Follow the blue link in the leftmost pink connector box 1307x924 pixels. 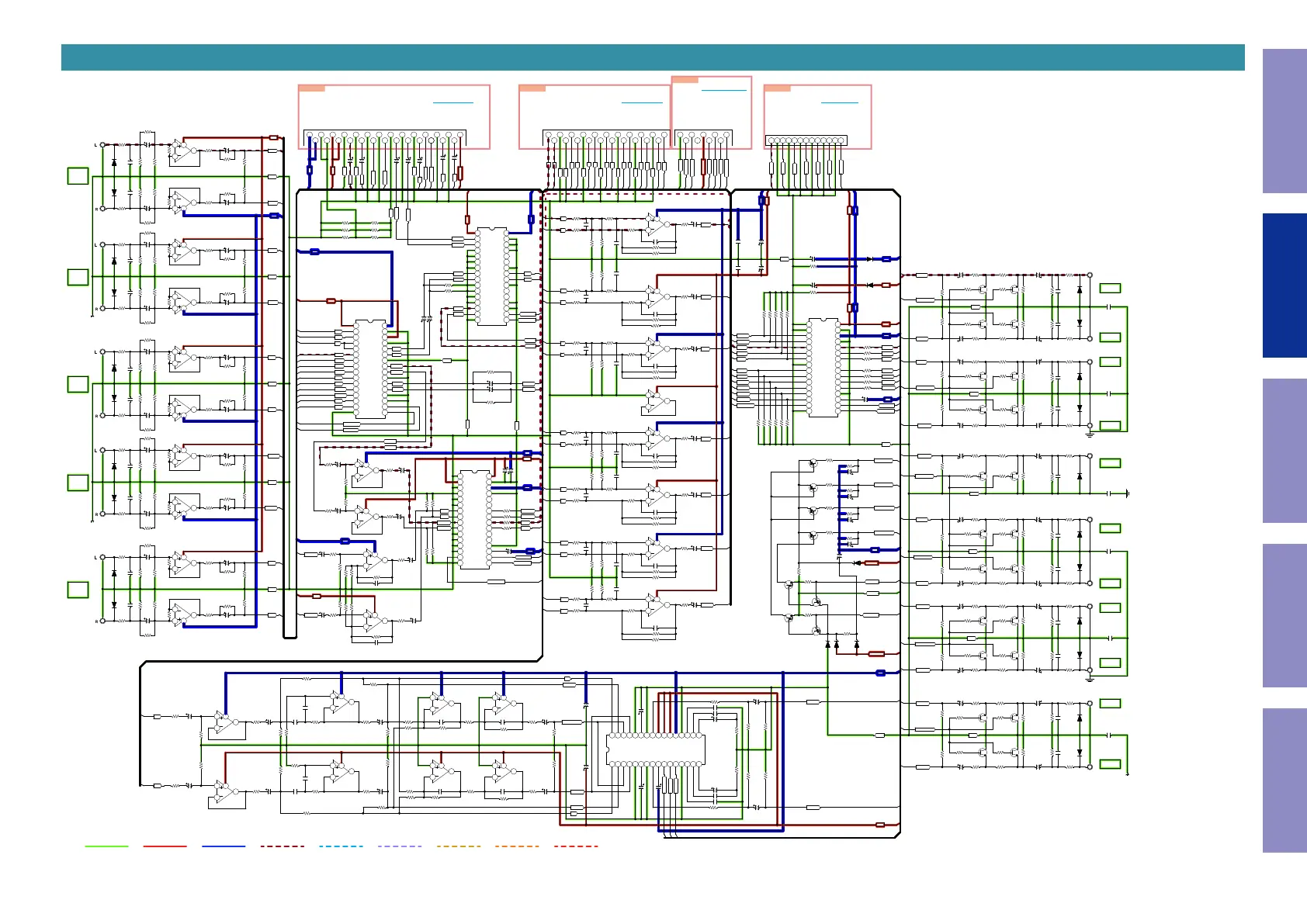click(x=453, y=102)
